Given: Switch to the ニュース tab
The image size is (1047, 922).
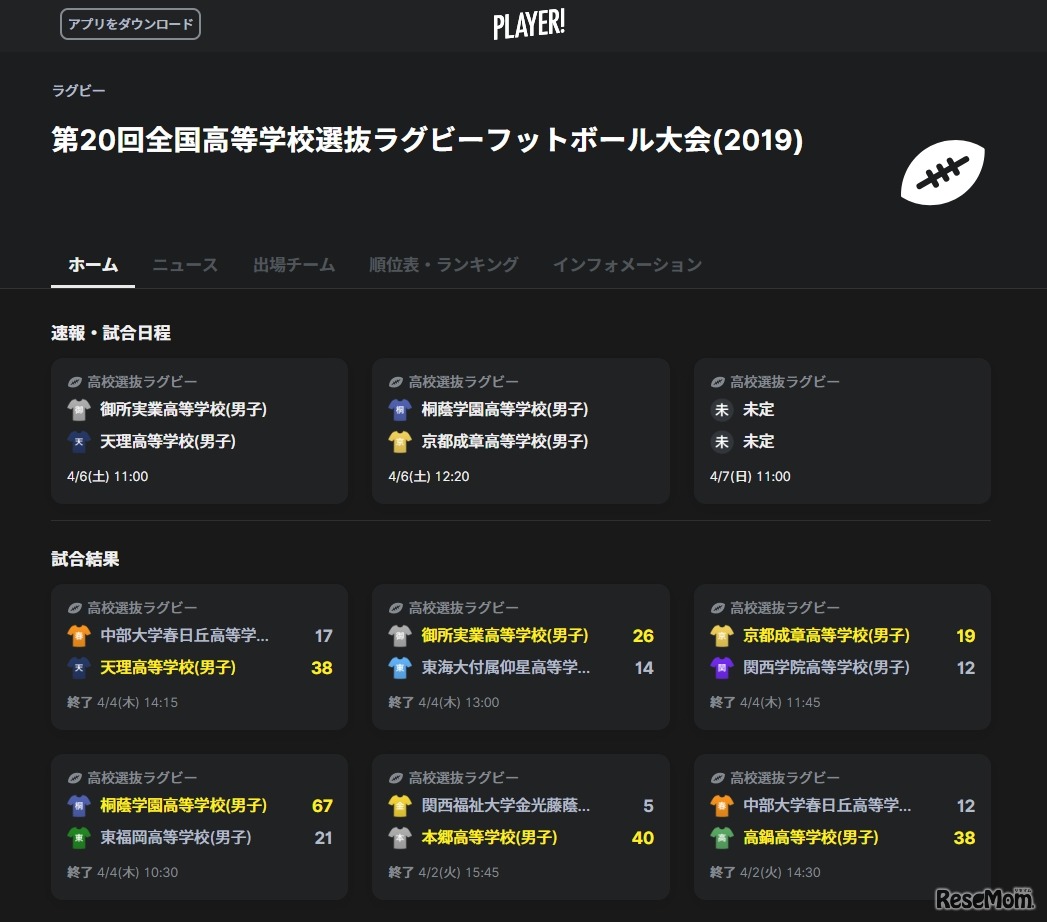Looking at the screenshot, I should [x=184, y=264].
